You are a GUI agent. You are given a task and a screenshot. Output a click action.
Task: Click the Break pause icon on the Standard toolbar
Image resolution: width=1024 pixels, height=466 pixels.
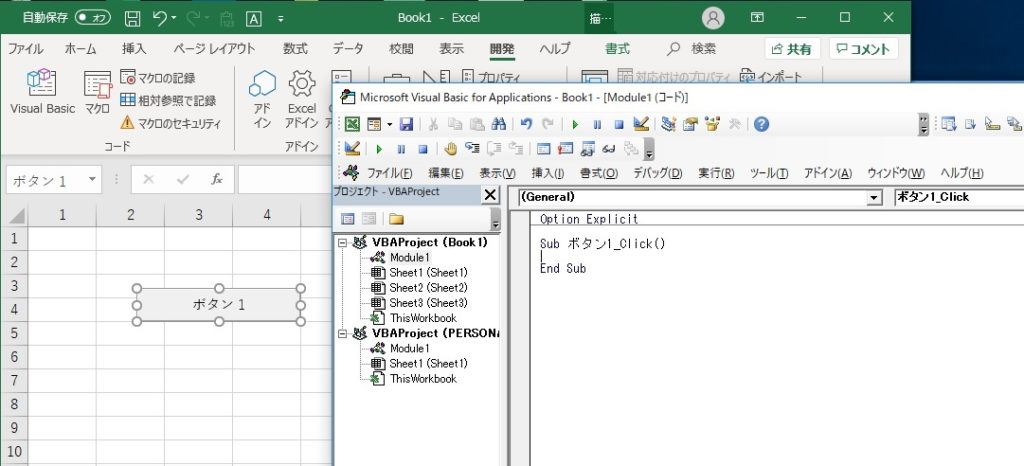coord(597,125)
